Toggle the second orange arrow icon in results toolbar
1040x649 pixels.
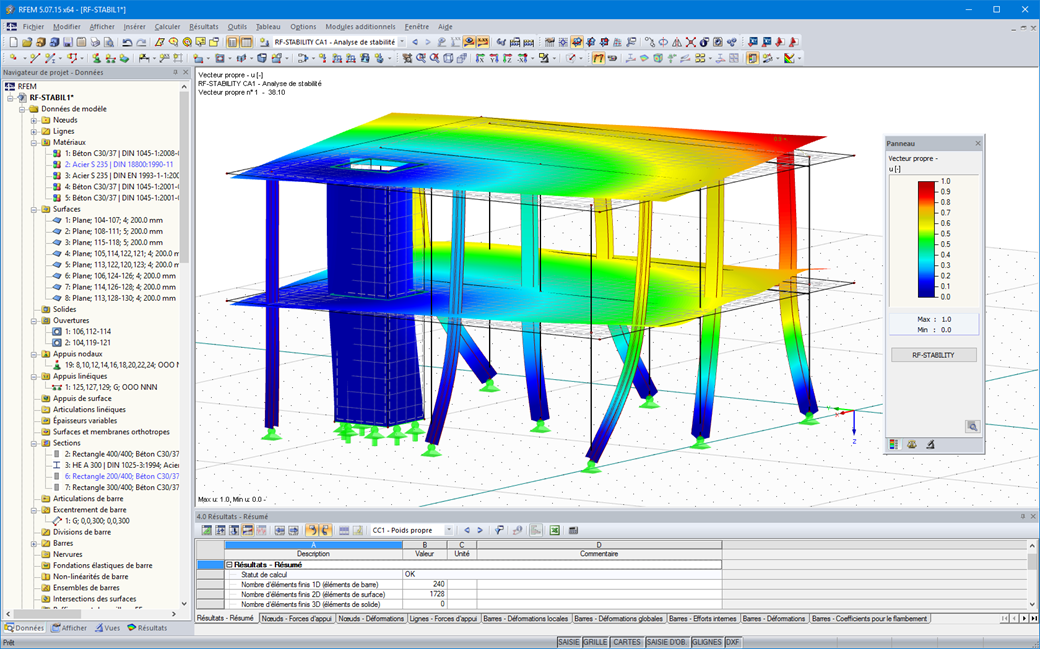pos(325,530)
